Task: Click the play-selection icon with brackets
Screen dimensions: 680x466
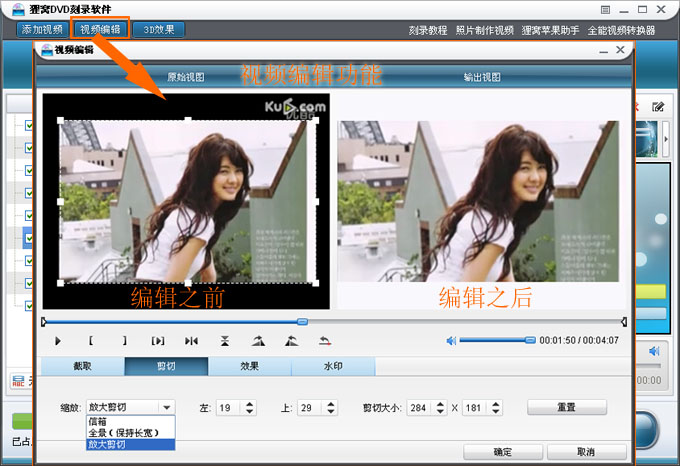Action: tap(158, 341)
